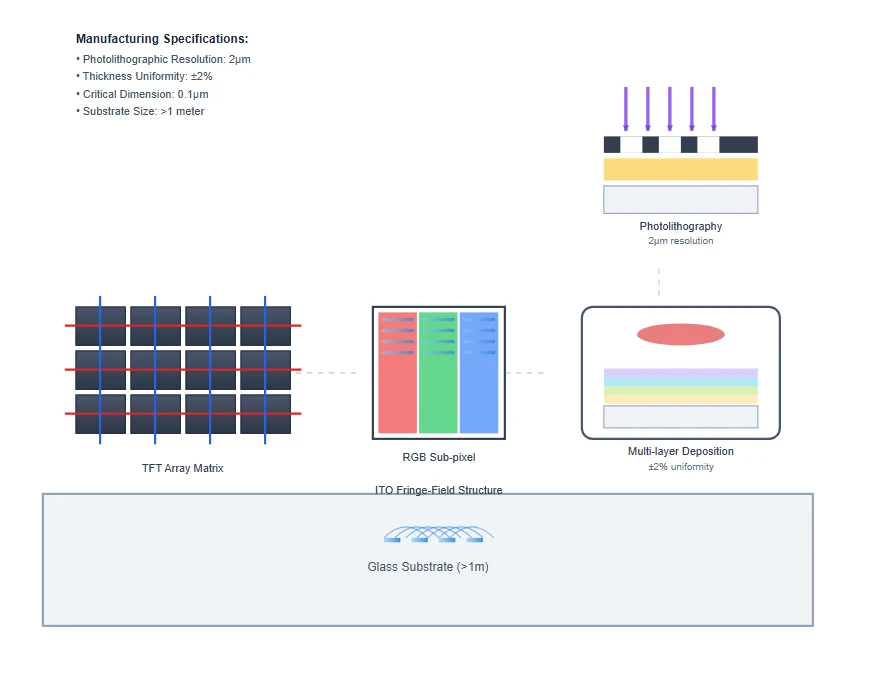Viewport: 869px width, 673px height.
Task: Click the 'ITO Fringe-Field Structure' label
Action: tap(438, 490)
